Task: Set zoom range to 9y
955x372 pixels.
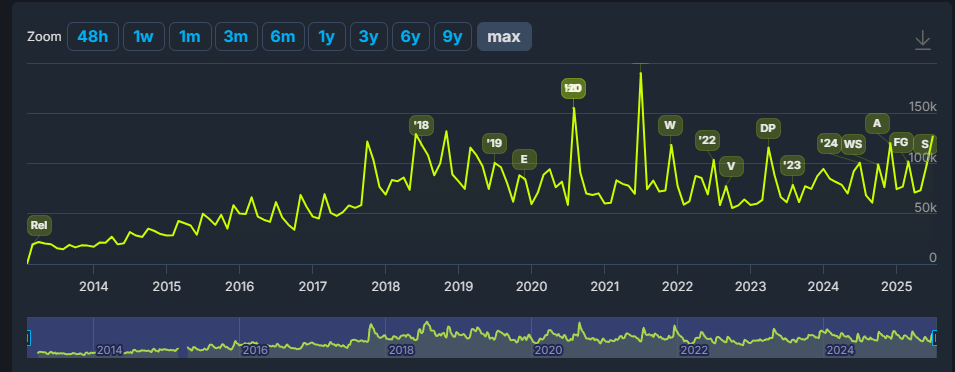Action: click(453, 37)
